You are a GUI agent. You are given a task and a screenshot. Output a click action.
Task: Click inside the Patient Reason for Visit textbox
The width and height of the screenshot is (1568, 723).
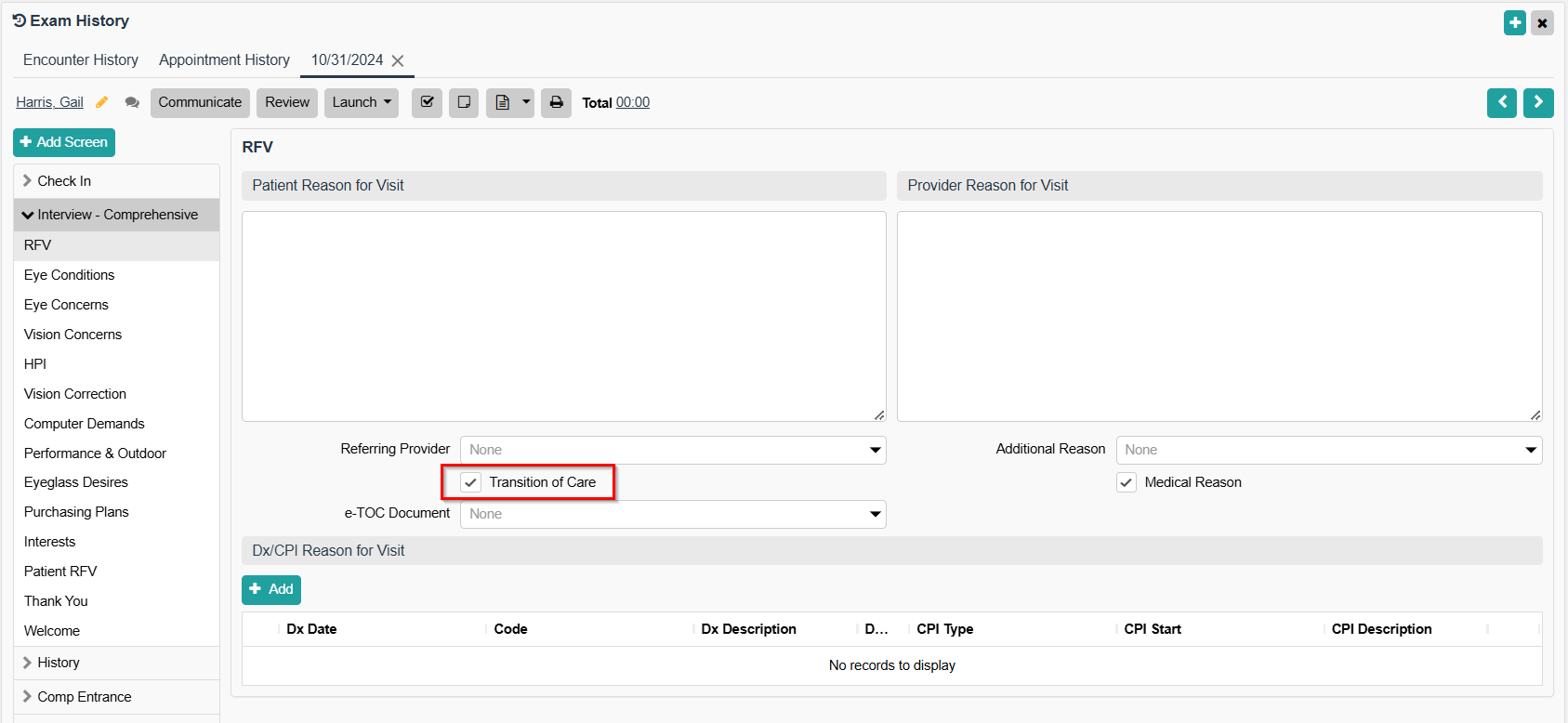[563, 316]
